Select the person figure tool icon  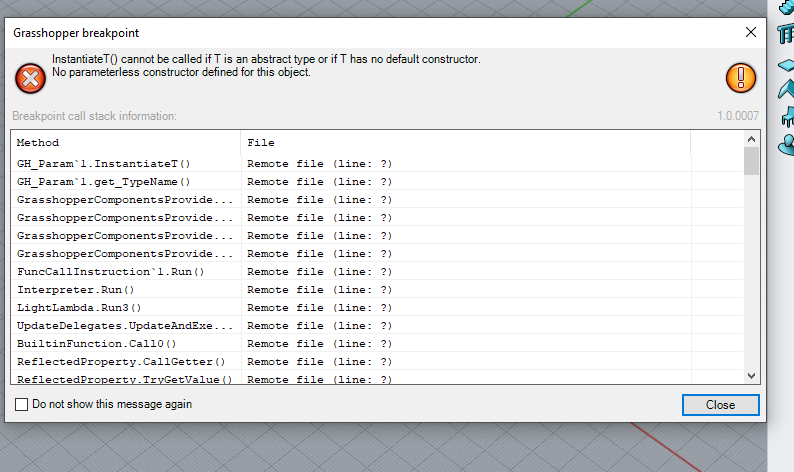(x=786, y=145)
